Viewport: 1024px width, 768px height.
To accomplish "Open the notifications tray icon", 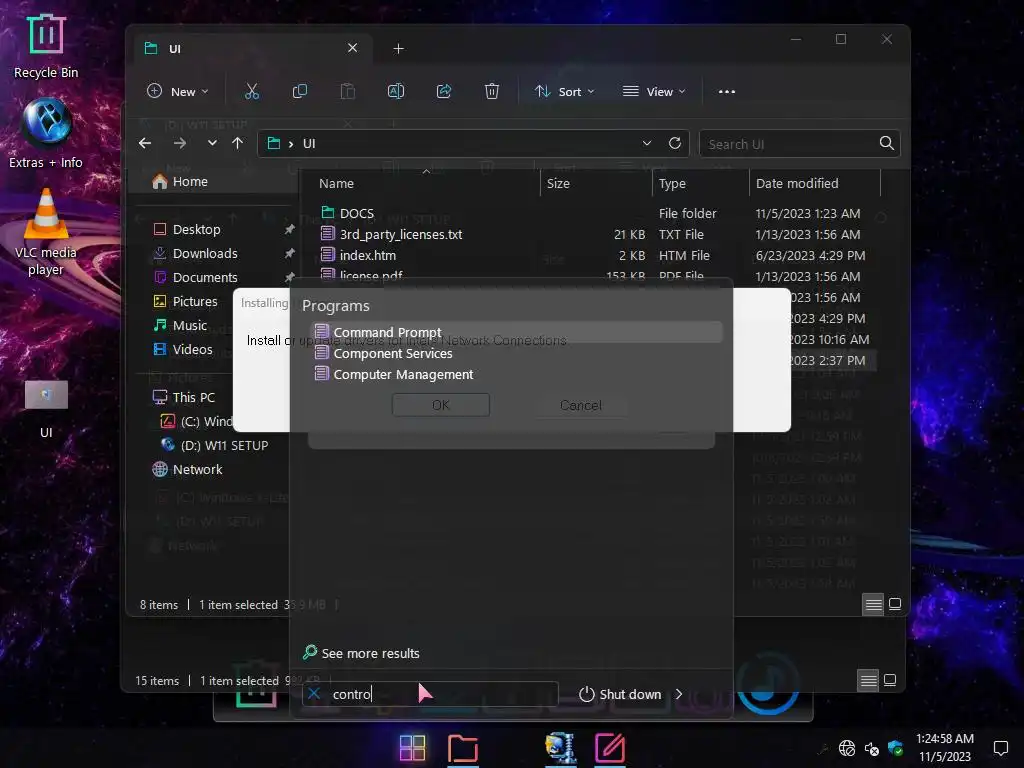I will pos(1000,748).
